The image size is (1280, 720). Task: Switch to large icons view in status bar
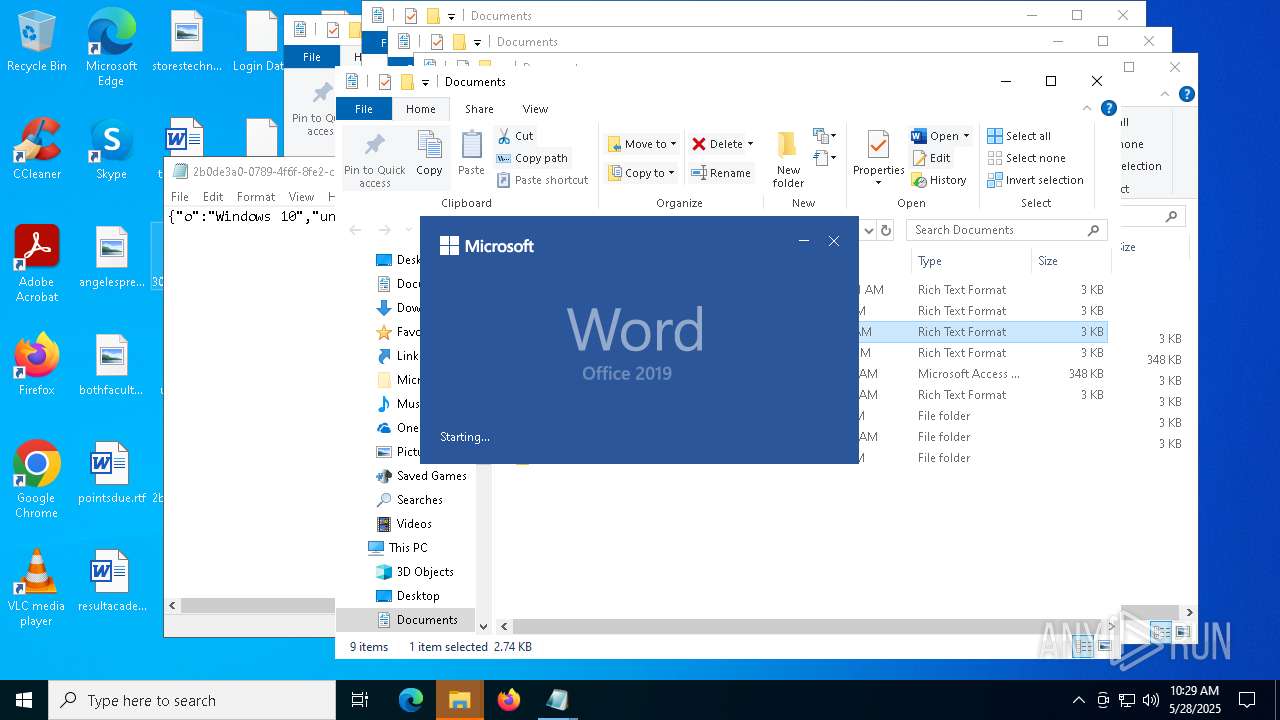[1104, 647]
